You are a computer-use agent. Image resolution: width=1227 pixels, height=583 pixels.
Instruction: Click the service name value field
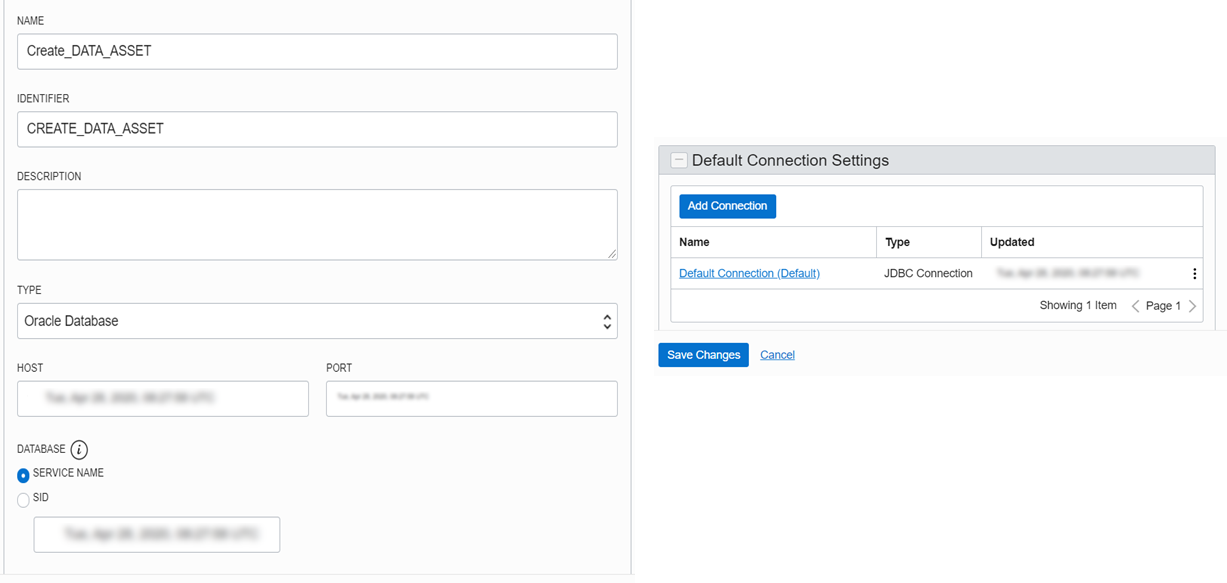click(157, 534)
